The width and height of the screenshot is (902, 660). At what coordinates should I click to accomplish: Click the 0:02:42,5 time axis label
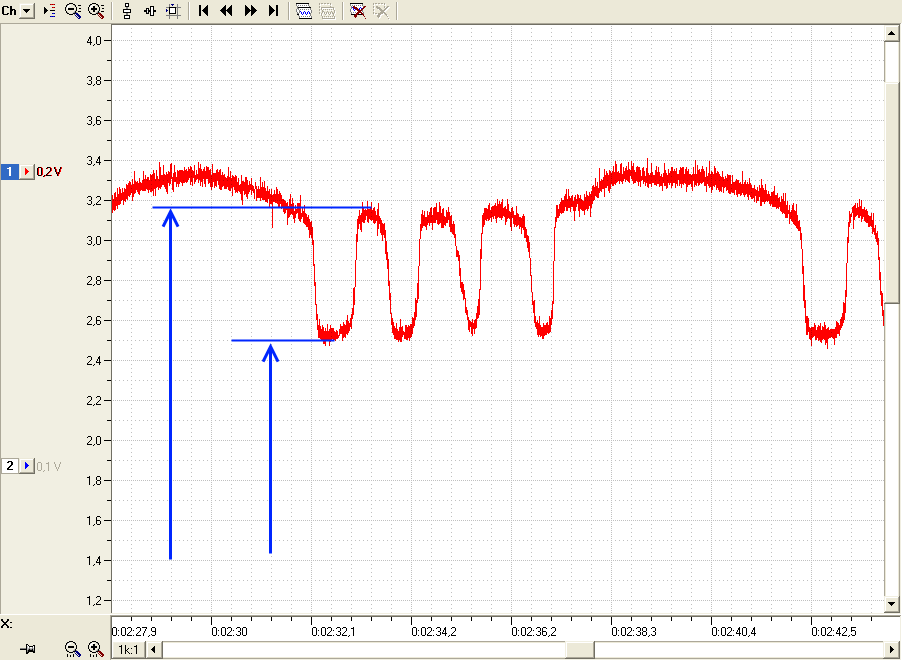click(834, 632)
